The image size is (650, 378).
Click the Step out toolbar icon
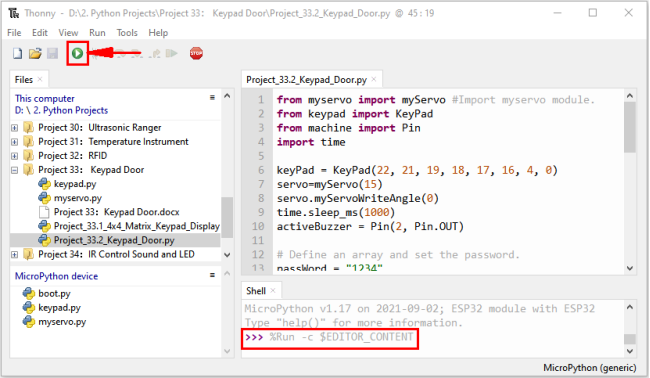[x=155, y=53]
